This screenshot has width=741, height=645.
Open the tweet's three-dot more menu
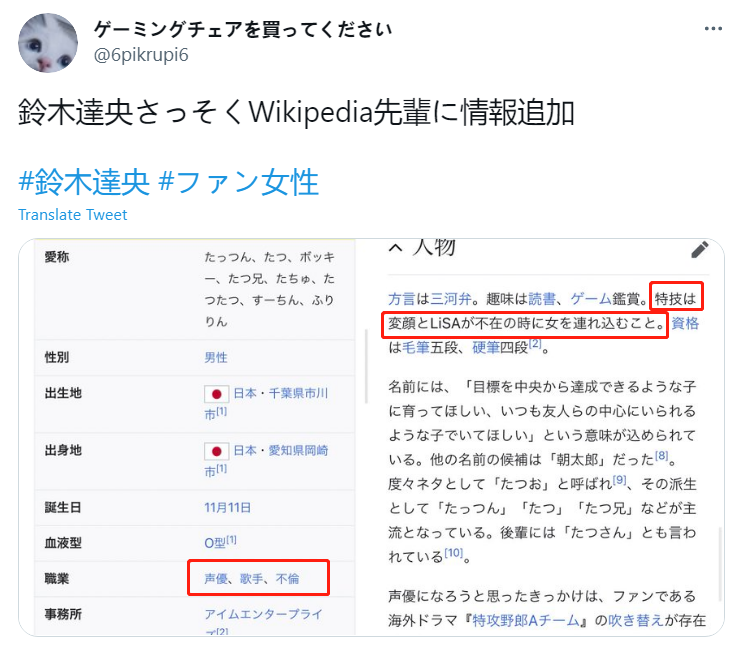[713, 29]
